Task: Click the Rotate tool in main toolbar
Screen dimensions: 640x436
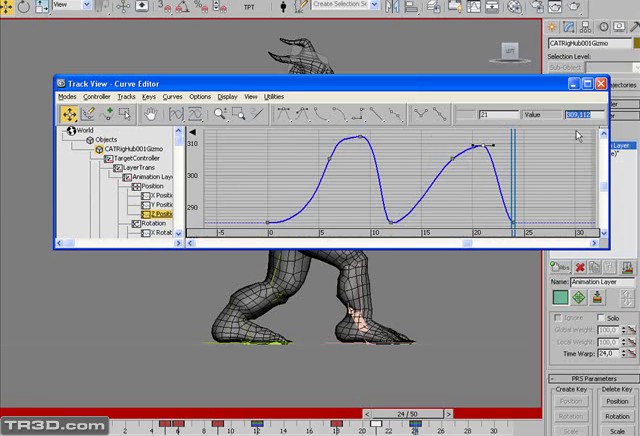Action: click(23, 6)
